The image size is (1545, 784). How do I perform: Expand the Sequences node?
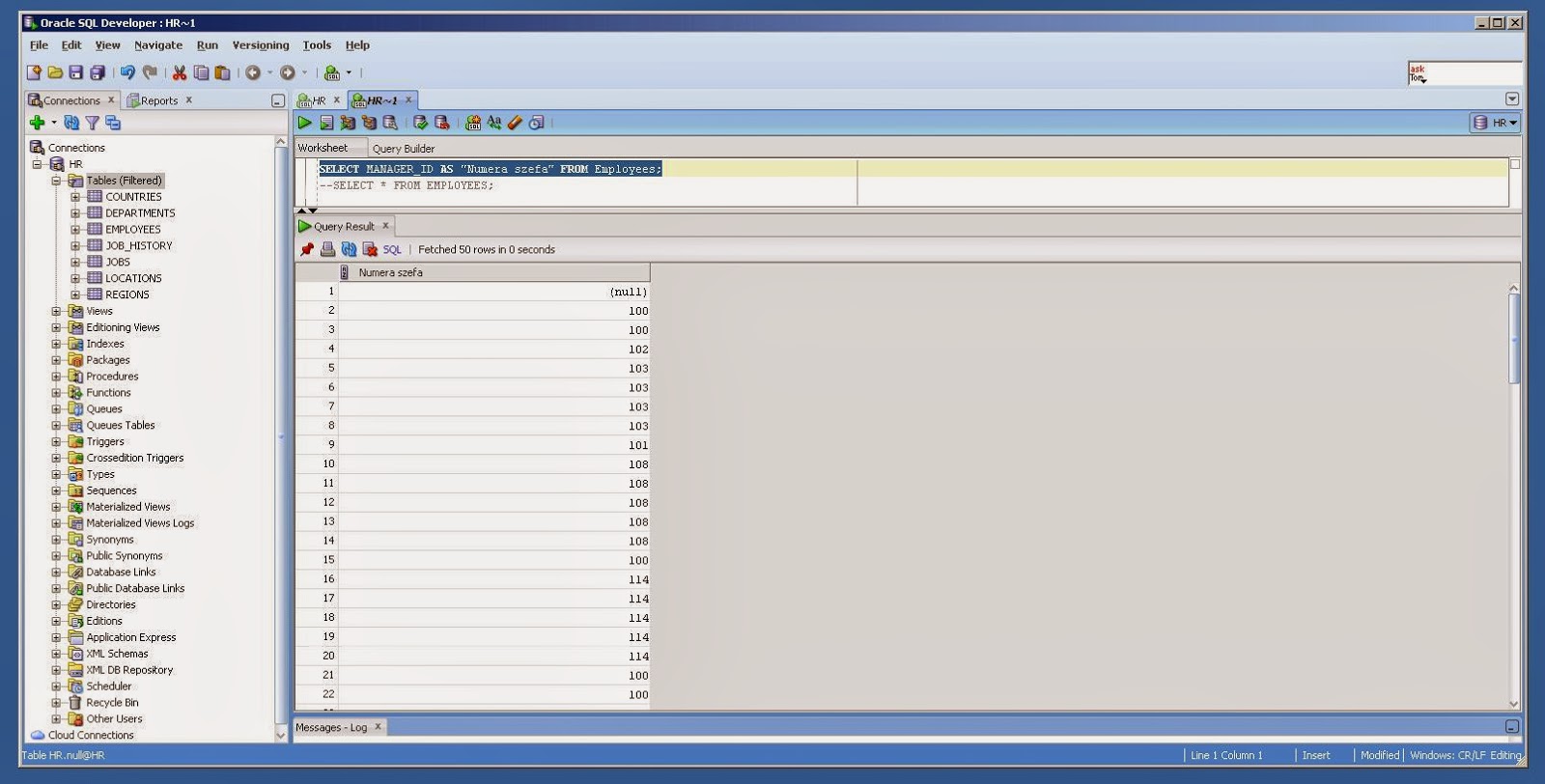point(56,490)
